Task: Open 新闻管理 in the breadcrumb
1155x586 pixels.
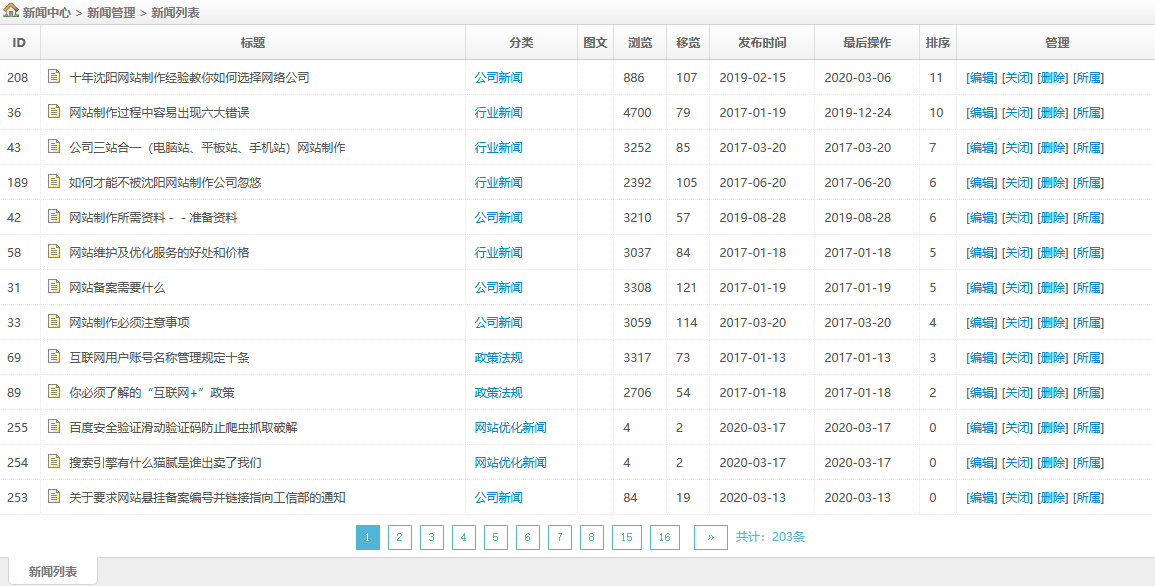Action: coord(111,13)
